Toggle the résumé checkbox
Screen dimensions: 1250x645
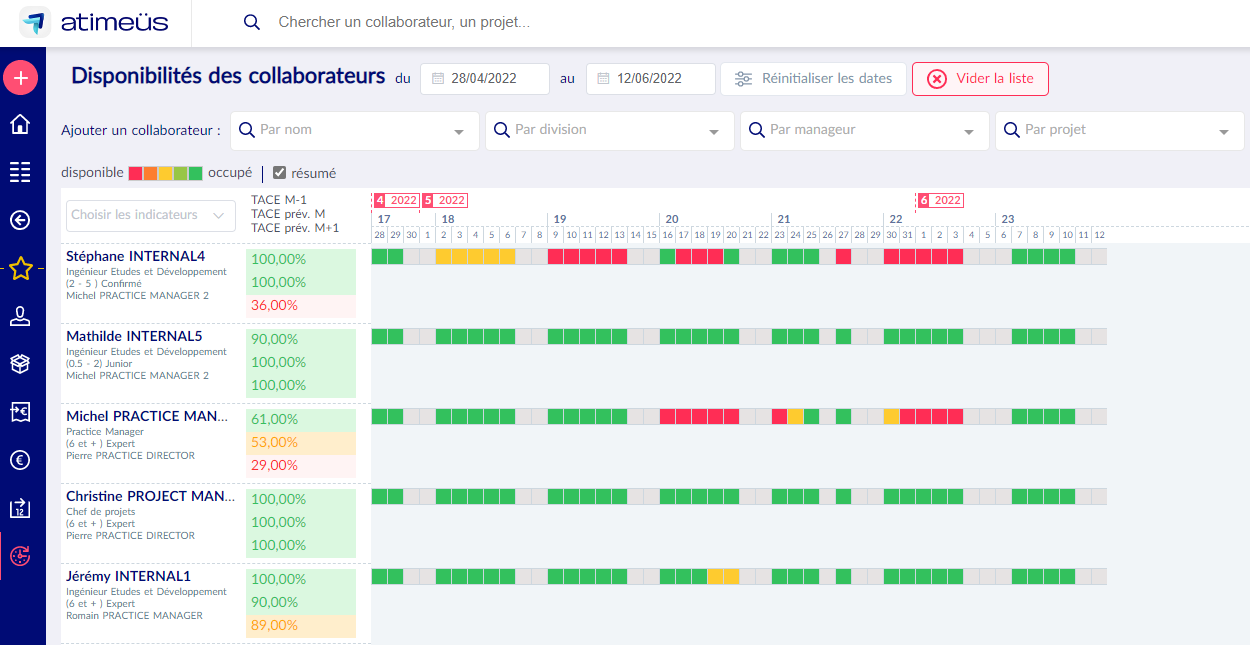pyautogui.click(x=280, y=173)
